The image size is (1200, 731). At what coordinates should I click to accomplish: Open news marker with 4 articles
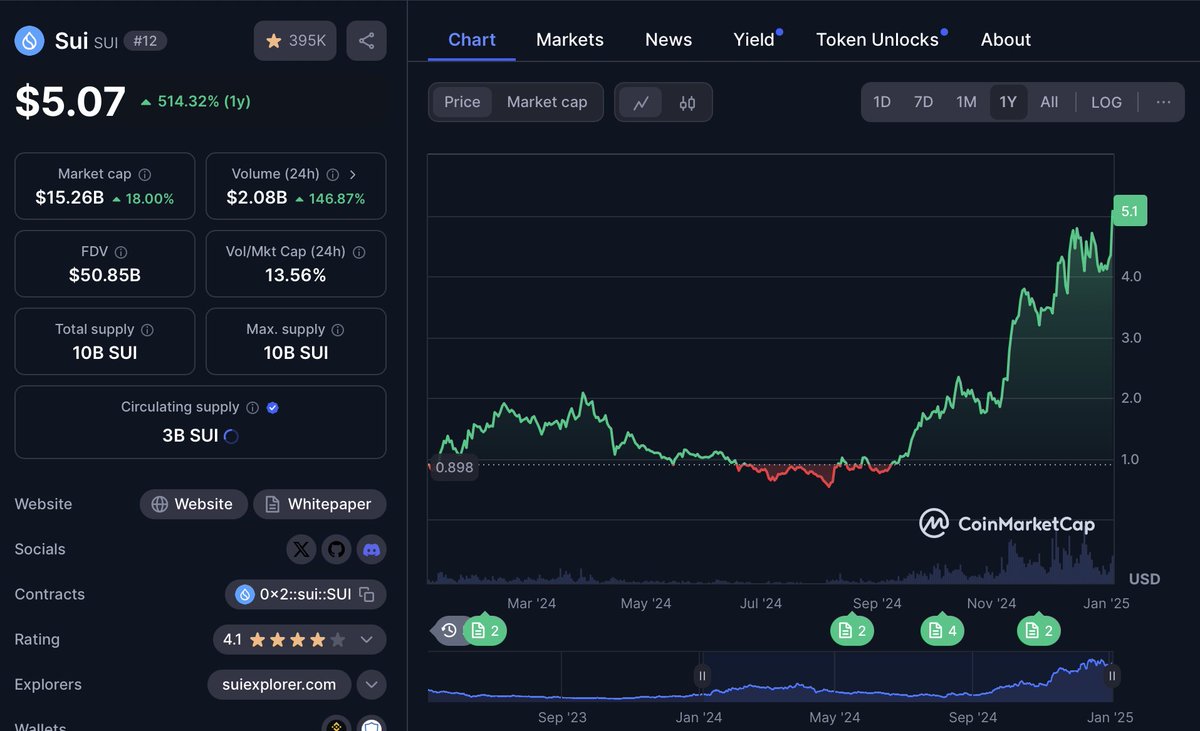[943, 630]
